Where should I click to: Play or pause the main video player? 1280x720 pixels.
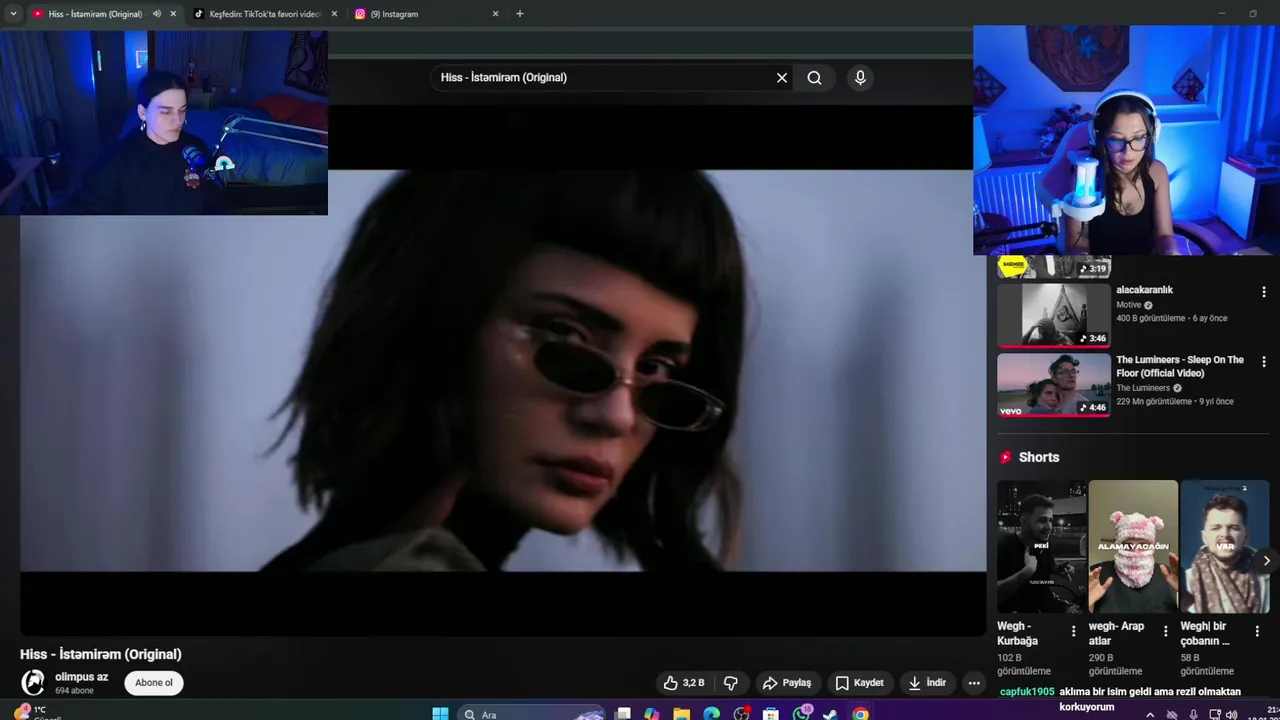[x=503, y=370]
